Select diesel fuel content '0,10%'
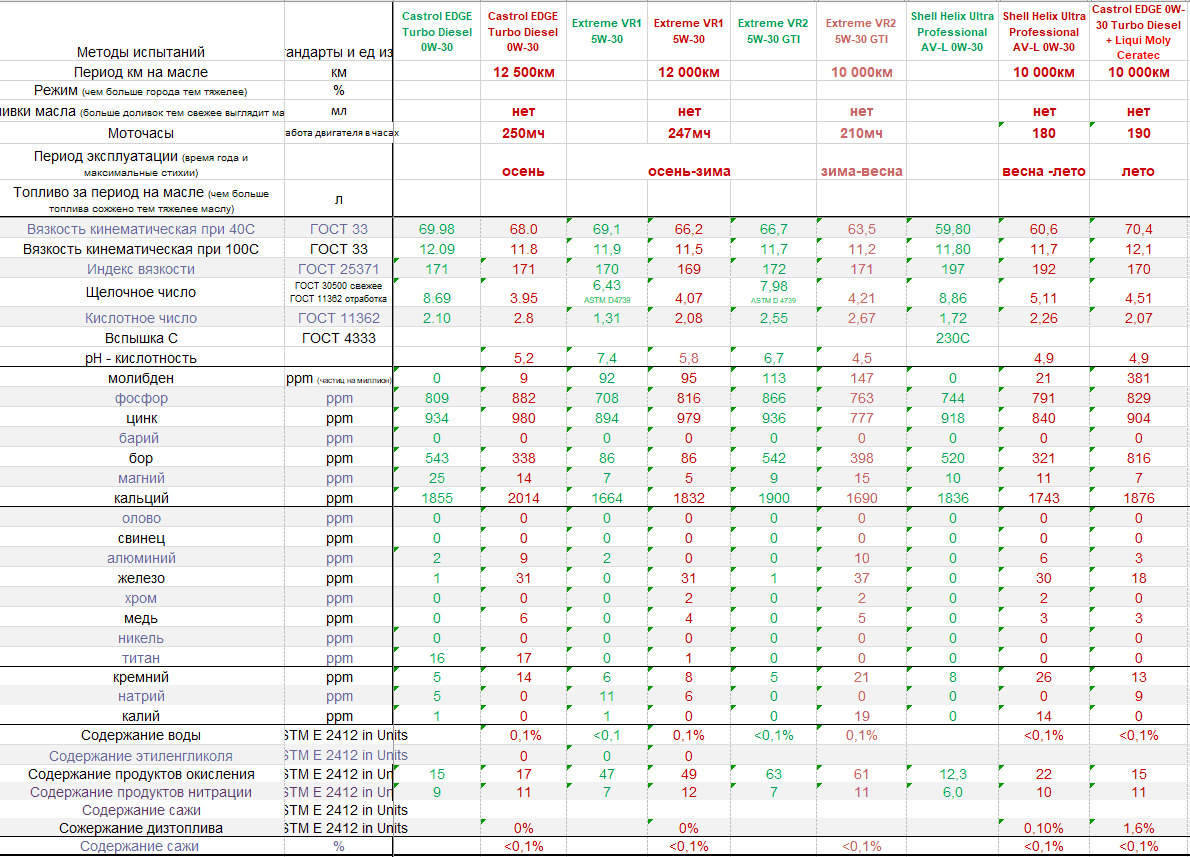 (1044, 828)
